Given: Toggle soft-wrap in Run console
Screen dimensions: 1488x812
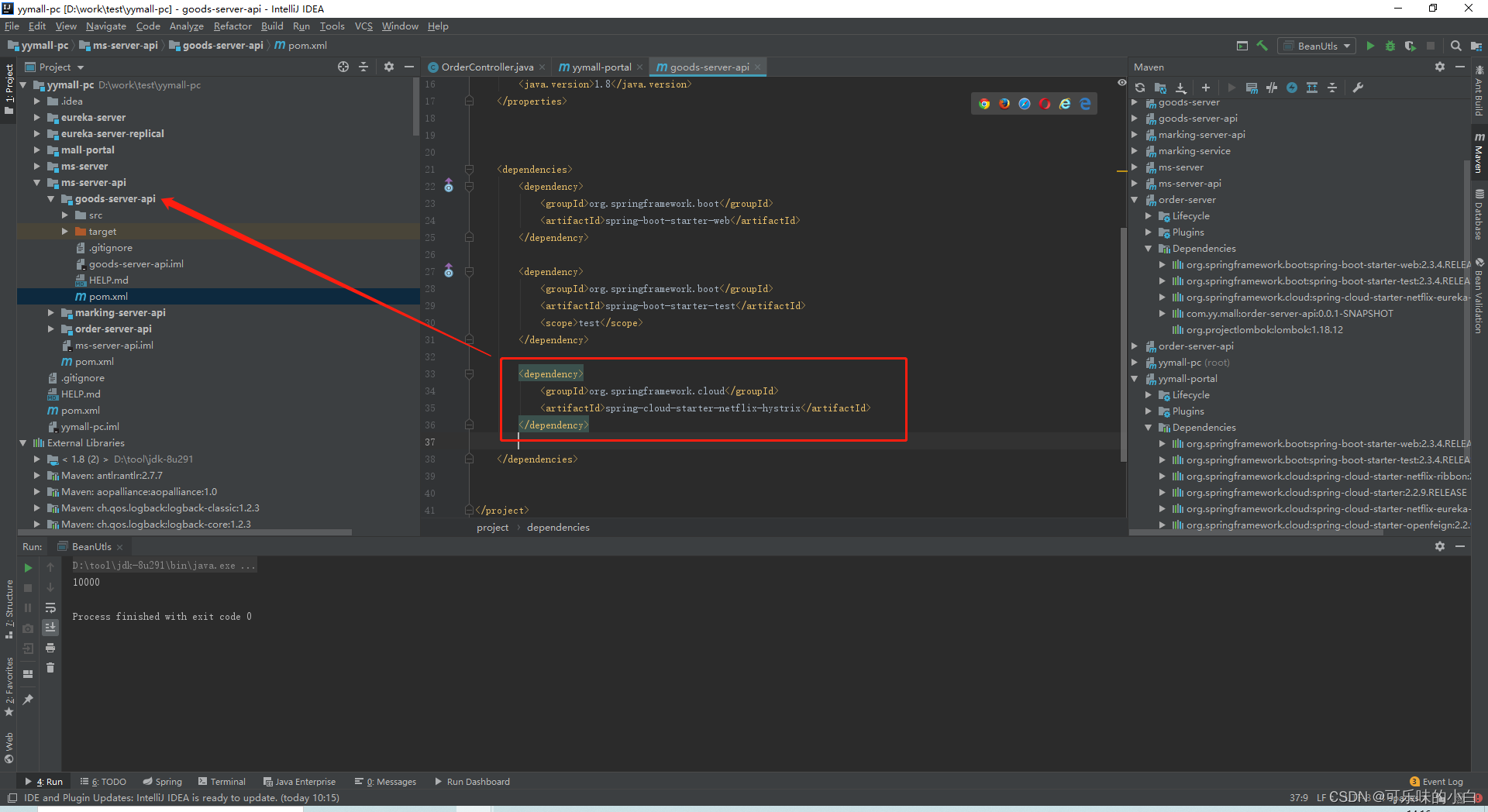Looking at the screenshot, I should 50,607.
